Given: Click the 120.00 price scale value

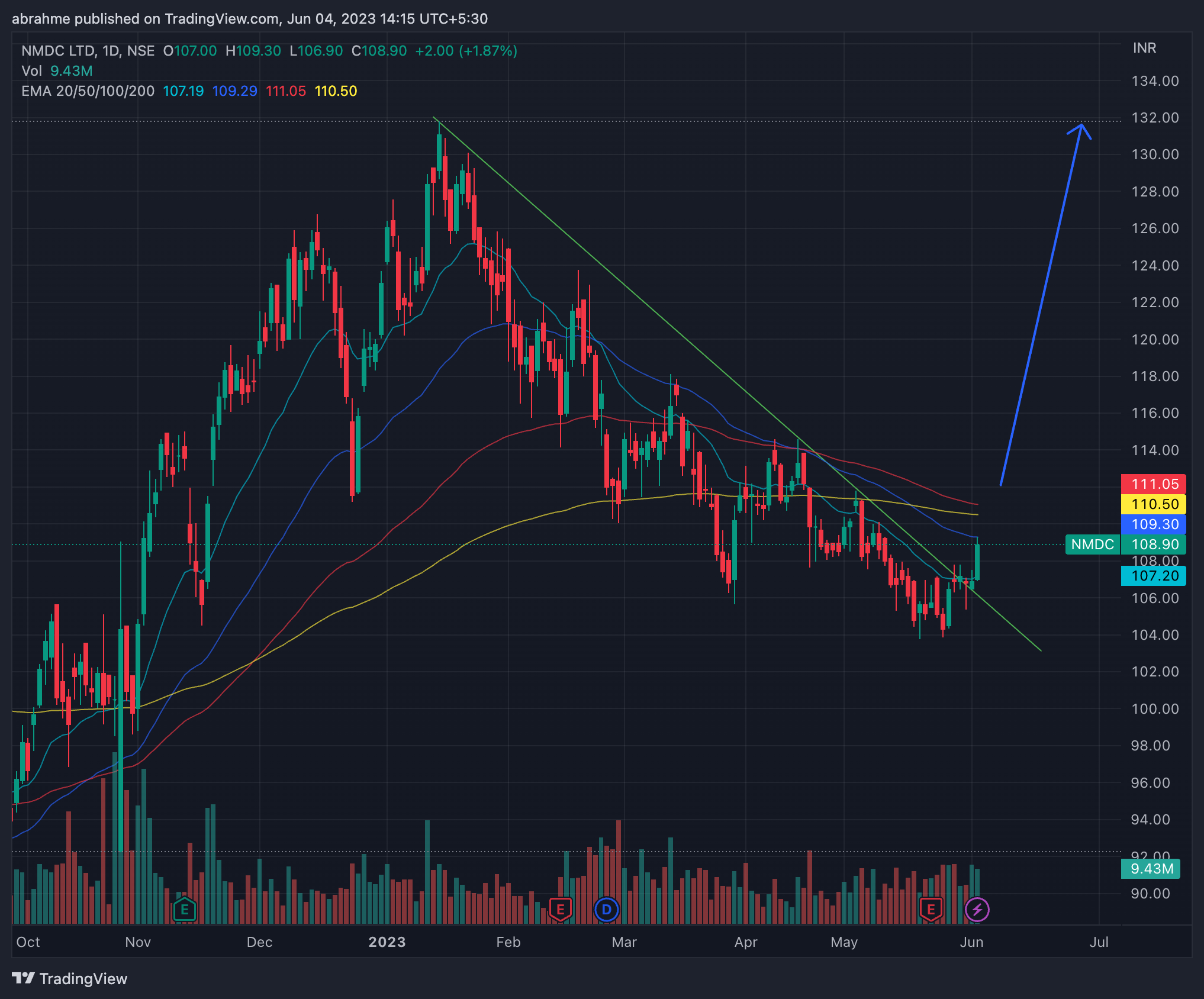Looking at the screenshot, I should 1155,340.
